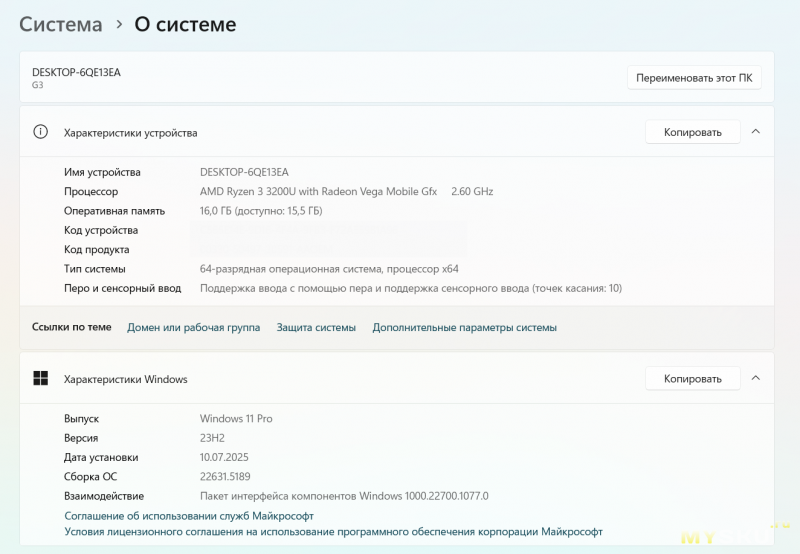This screenshot has width=800, height=554.
Task: Click the AMD Ryzen 3 3200U processor text
Action: (x=318, y=191)
